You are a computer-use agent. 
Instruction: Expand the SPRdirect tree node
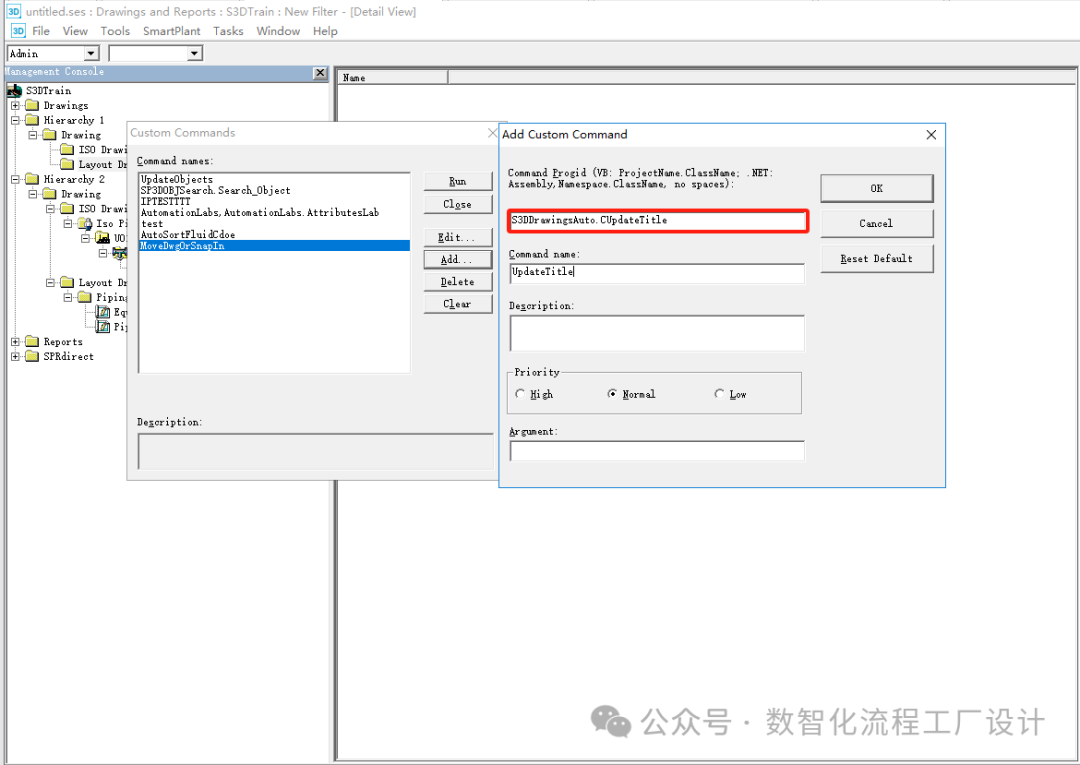point(15,356)
